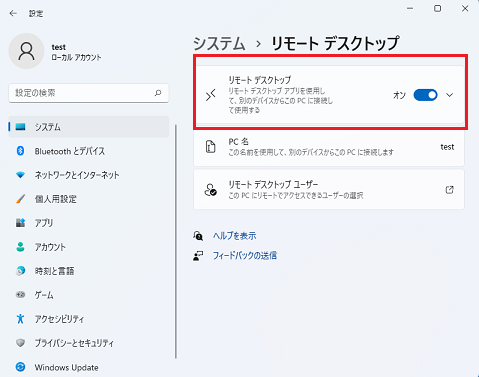Viewport: 479px width, 377px height.
Task: Go to 個人用設定 page
Action: coord(89,199)
